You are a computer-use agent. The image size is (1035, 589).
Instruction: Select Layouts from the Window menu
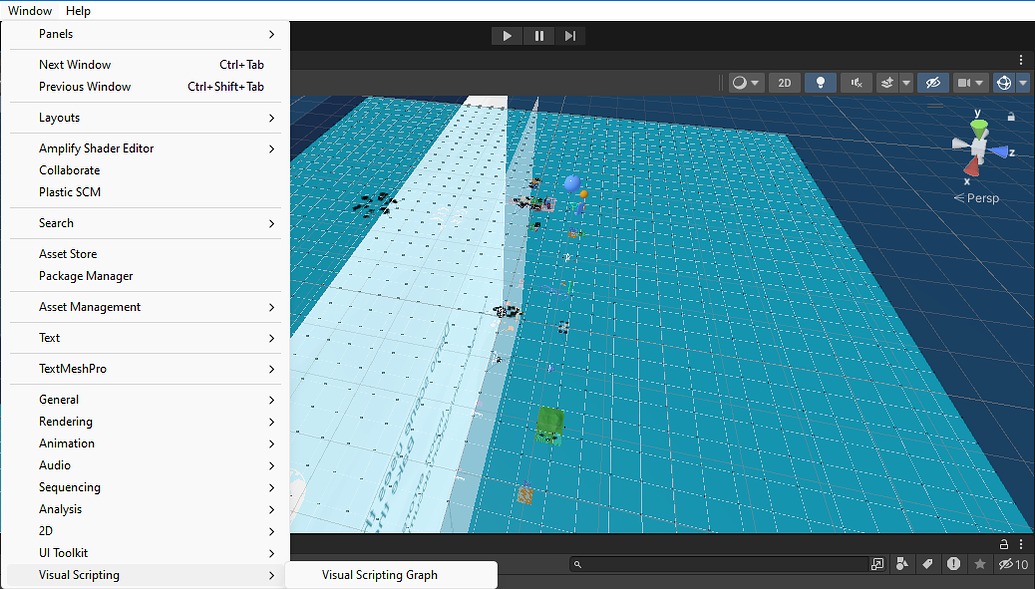(x=60, y=117)
